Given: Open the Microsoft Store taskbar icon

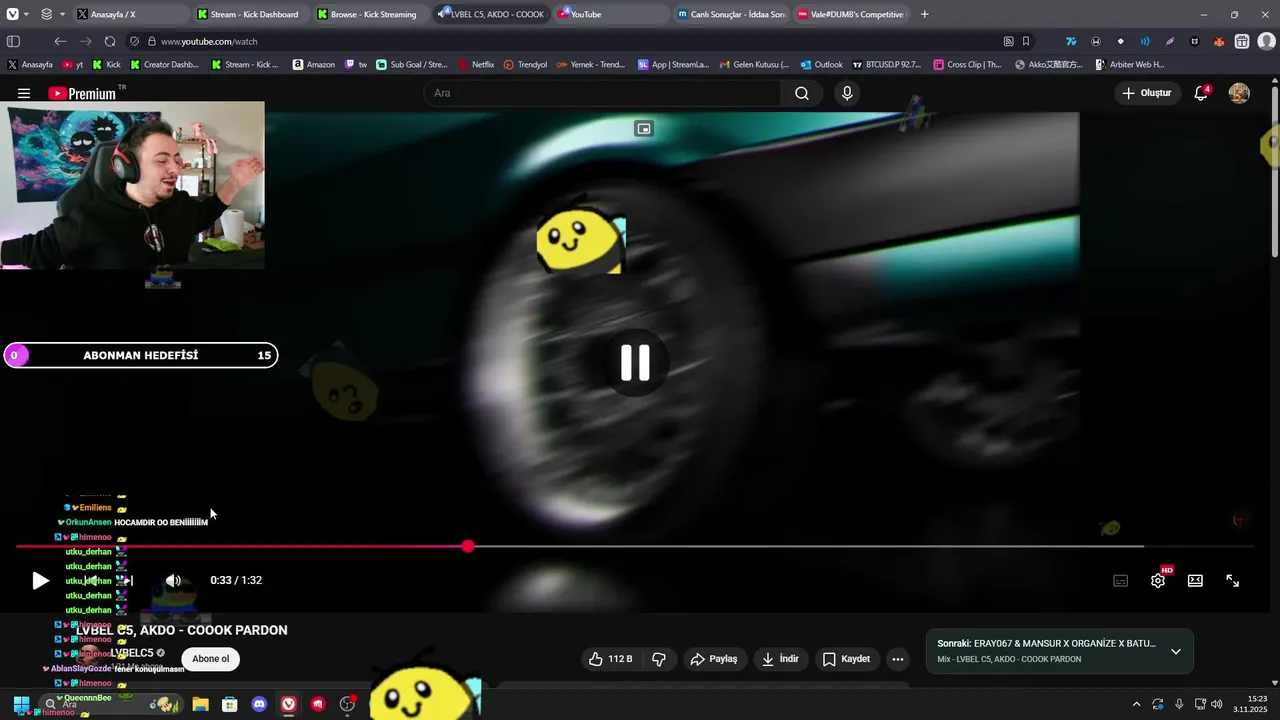Looking at the screenshot, I should pos(229,704).
